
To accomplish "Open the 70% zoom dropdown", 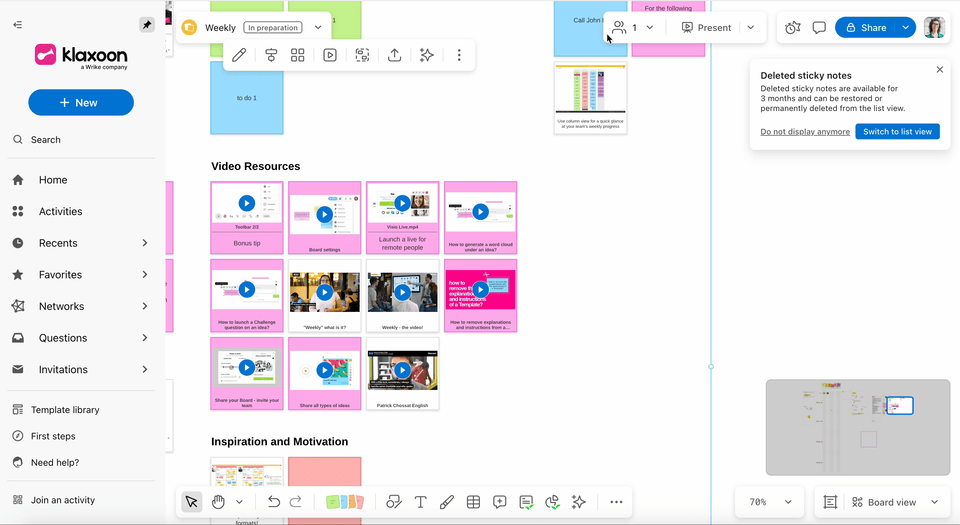I will (770, 502).
